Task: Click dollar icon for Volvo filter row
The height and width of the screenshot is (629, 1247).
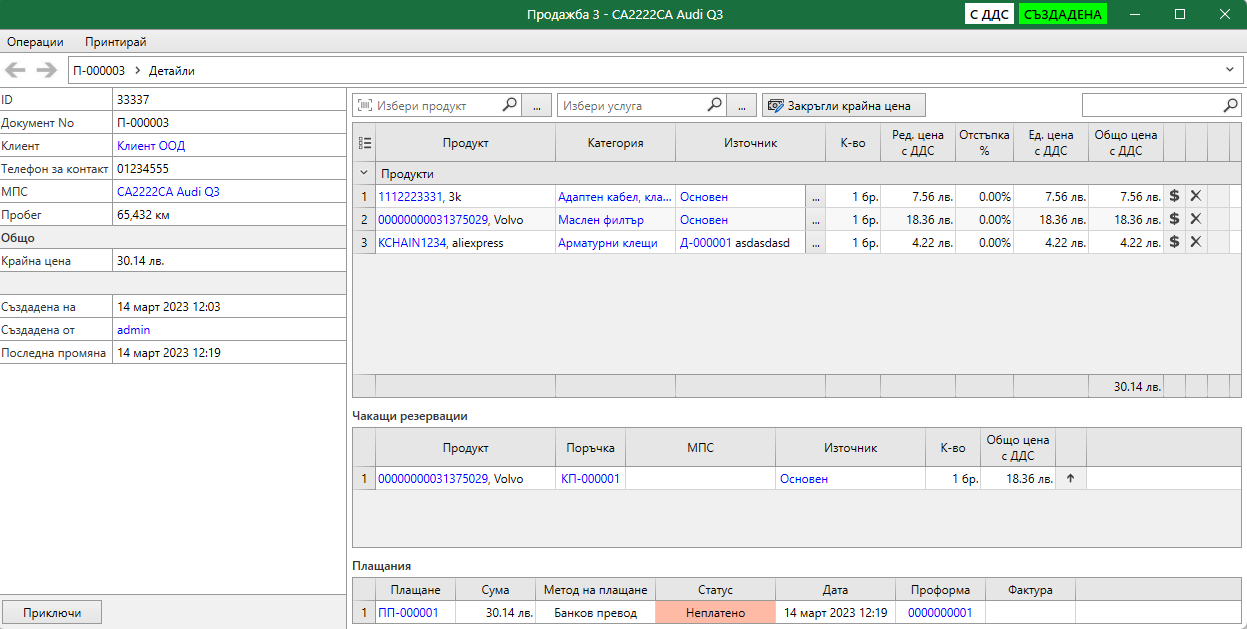Action: pyautogui.click(x=1175, y=219)
